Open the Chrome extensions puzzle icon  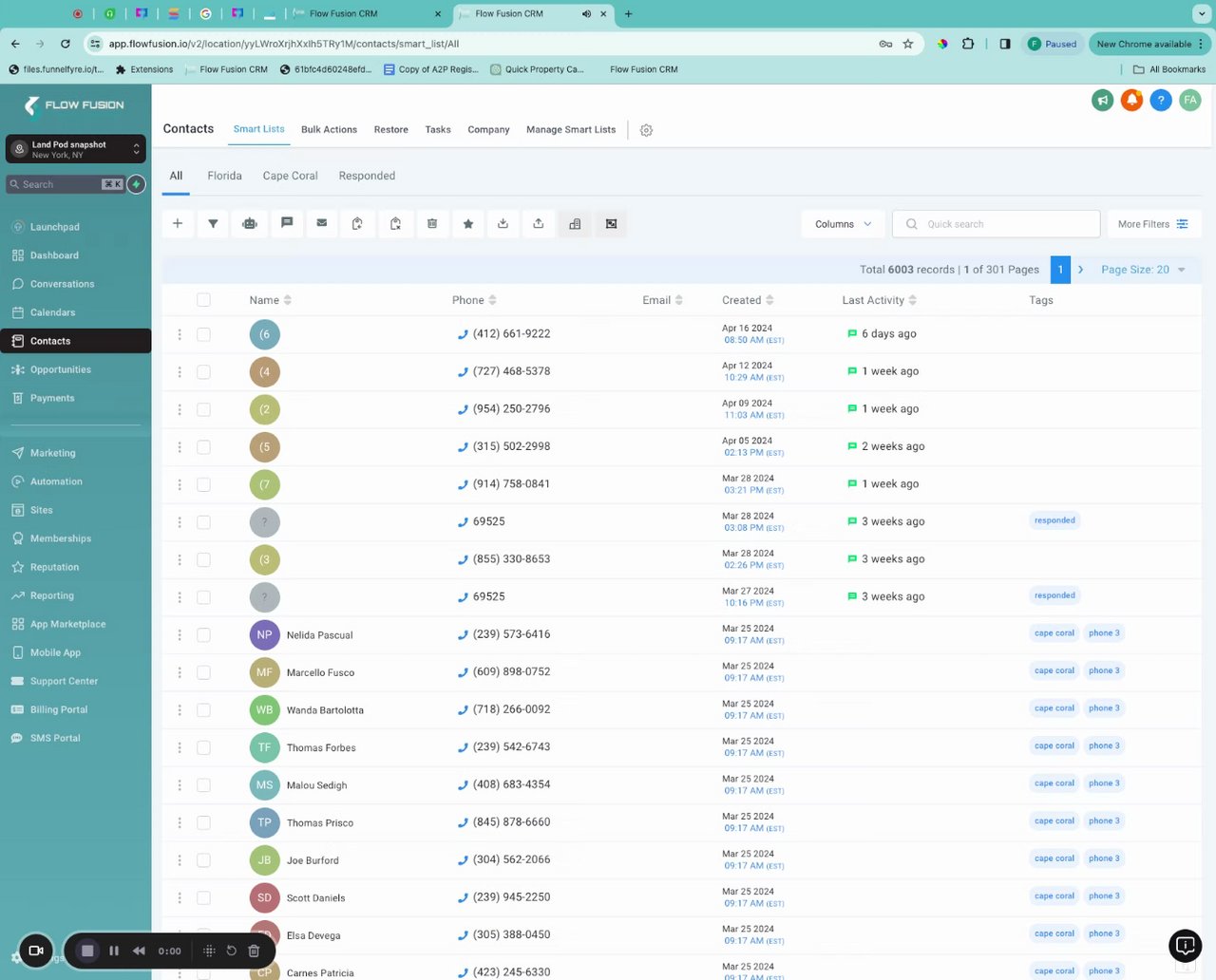tap(968, 44)
